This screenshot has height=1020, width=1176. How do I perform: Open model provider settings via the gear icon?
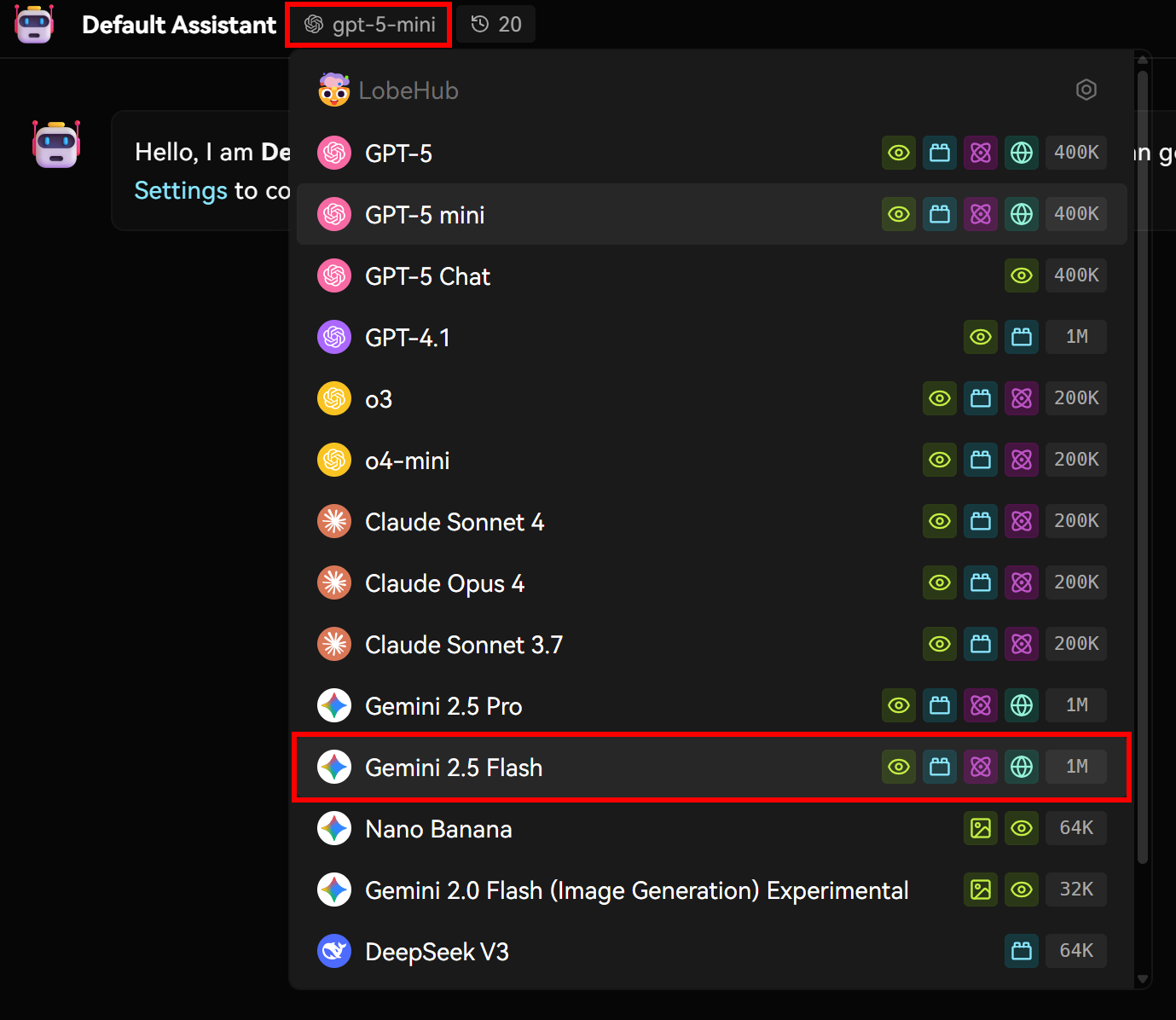1086,89
